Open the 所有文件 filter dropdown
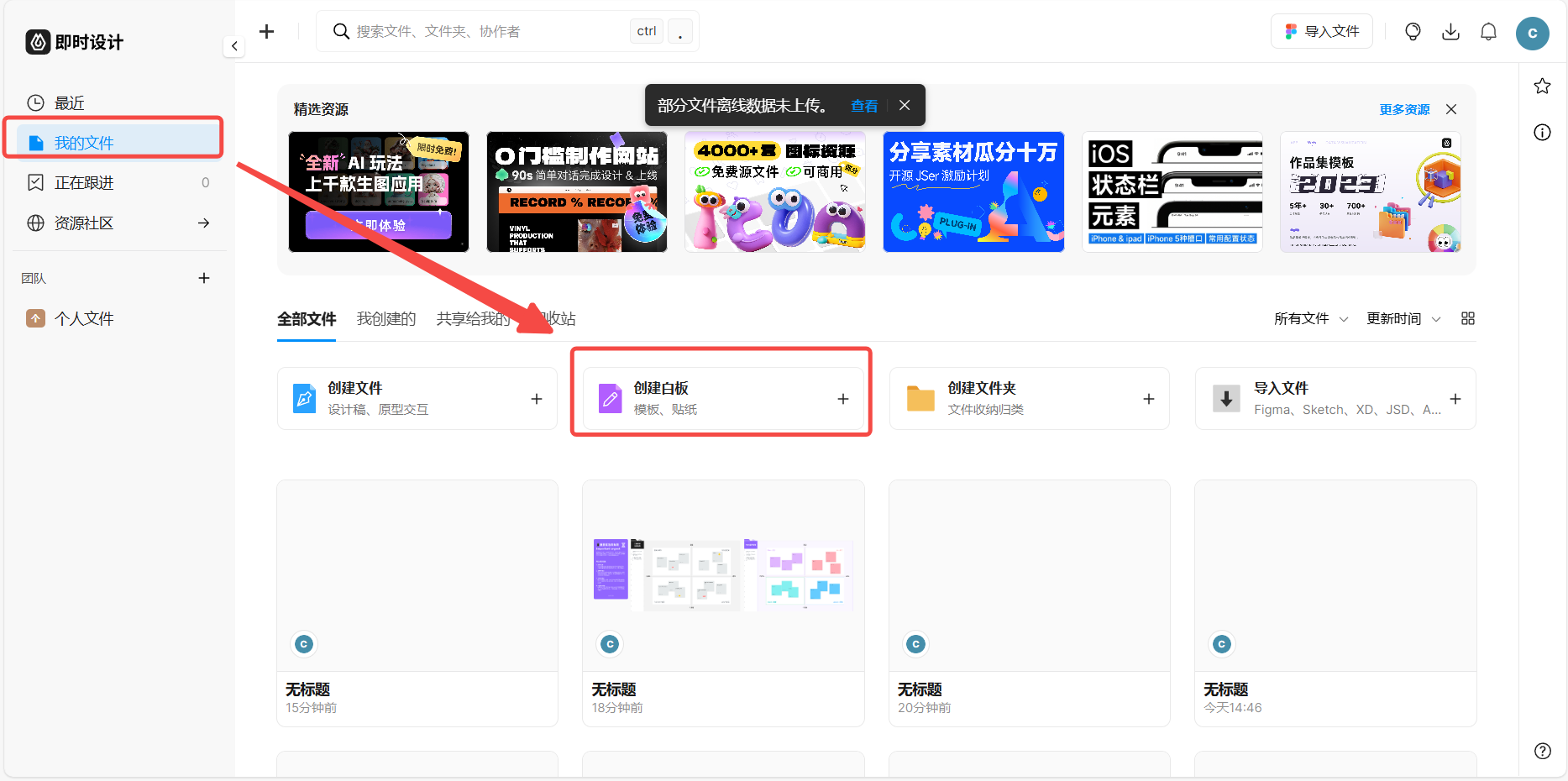The width and height of the screenshot is (1568, 781). coord(1311,318)
